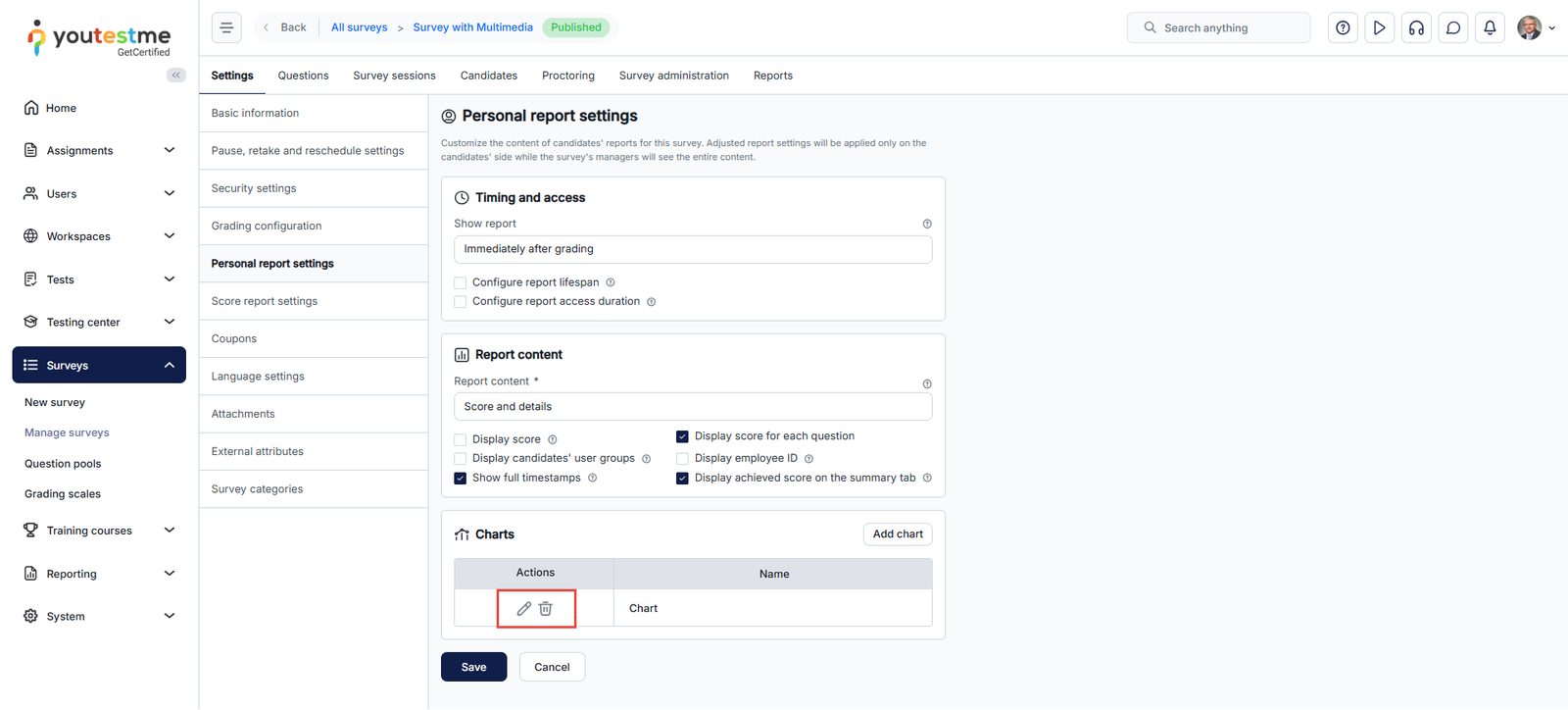The width and height of the screenshot is (1568, 710).
Task: Open the chat messages icon
Action: click(1453, 27)
